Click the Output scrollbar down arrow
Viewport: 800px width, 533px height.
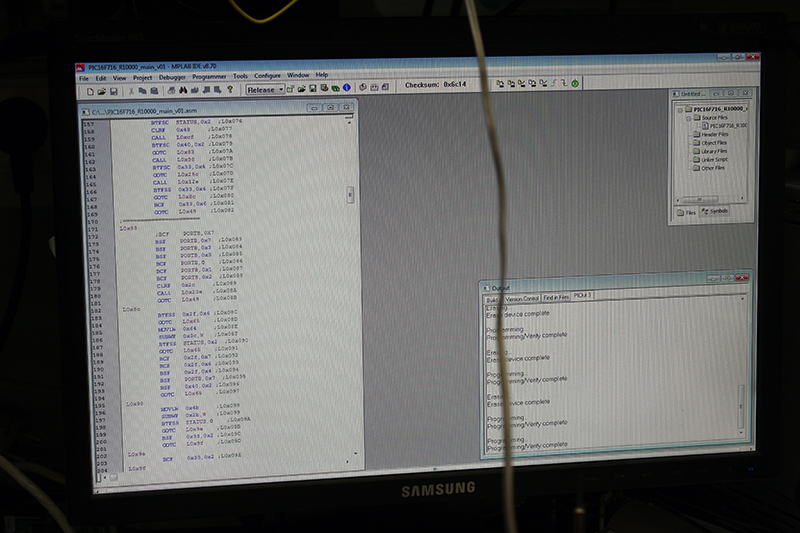pos(742,433)
